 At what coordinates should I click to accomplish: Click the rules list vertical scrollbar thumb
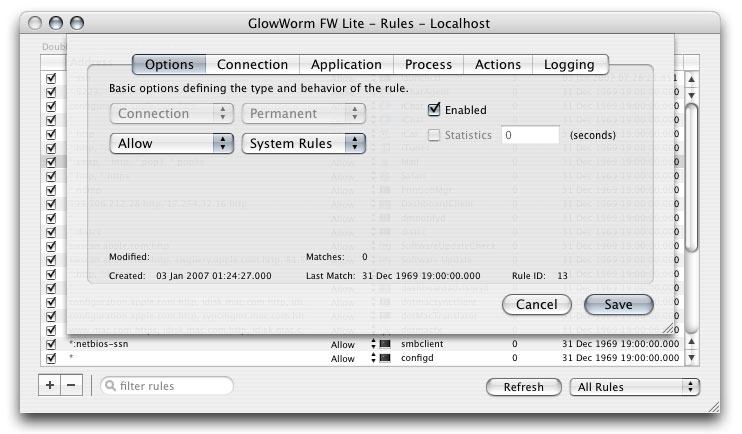pyautogui.click(x=692, y=177)
